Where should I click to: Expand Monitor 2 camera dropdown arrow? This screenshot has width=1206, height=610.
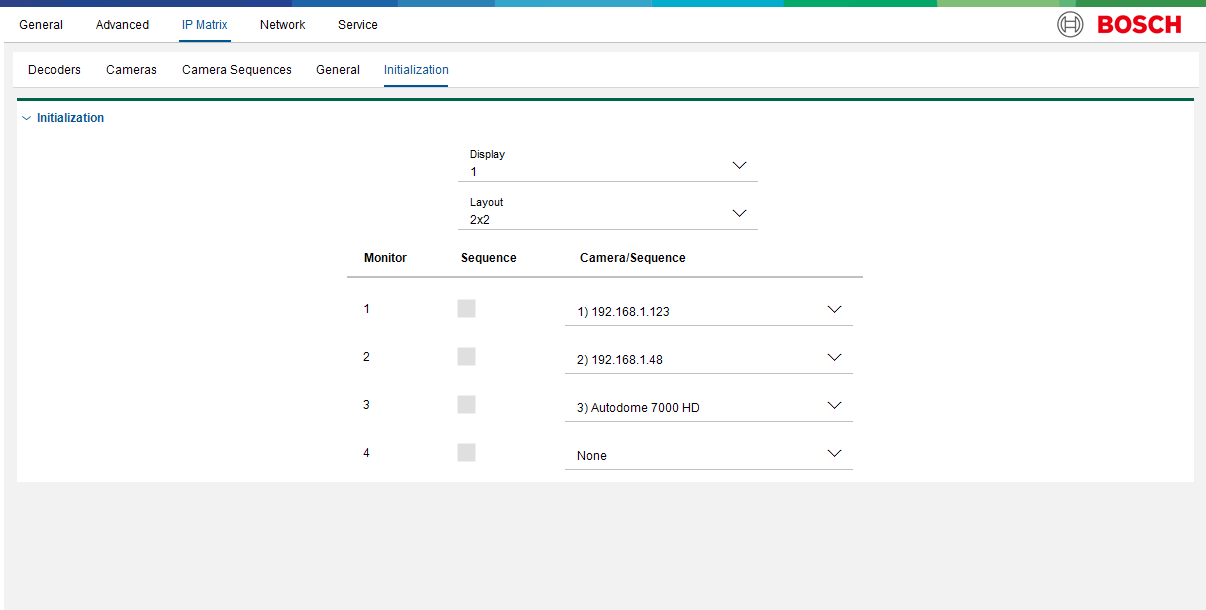(x=835, y=358)
